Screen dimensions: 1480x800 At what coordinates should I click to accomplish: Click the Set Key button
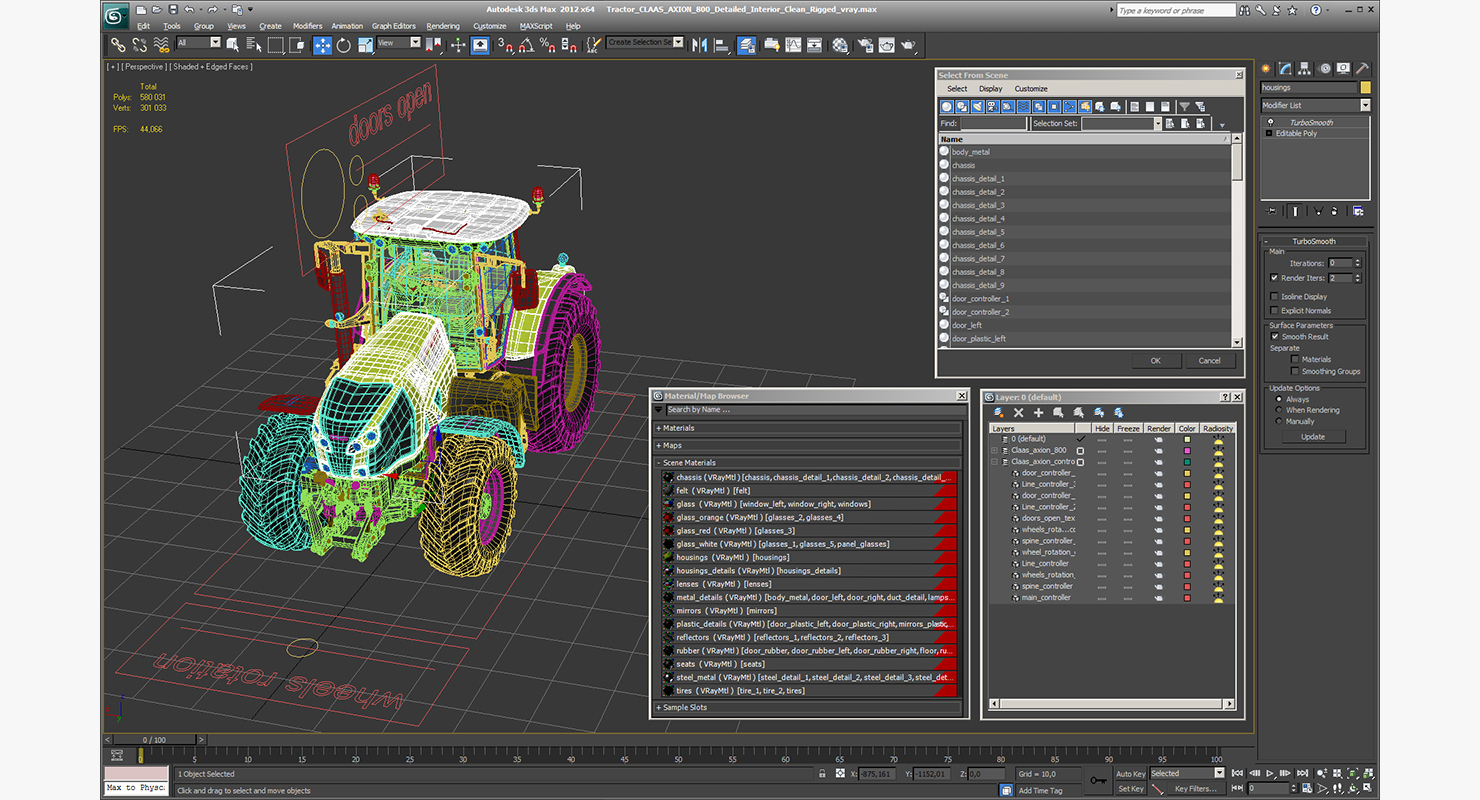[1130, 788]
